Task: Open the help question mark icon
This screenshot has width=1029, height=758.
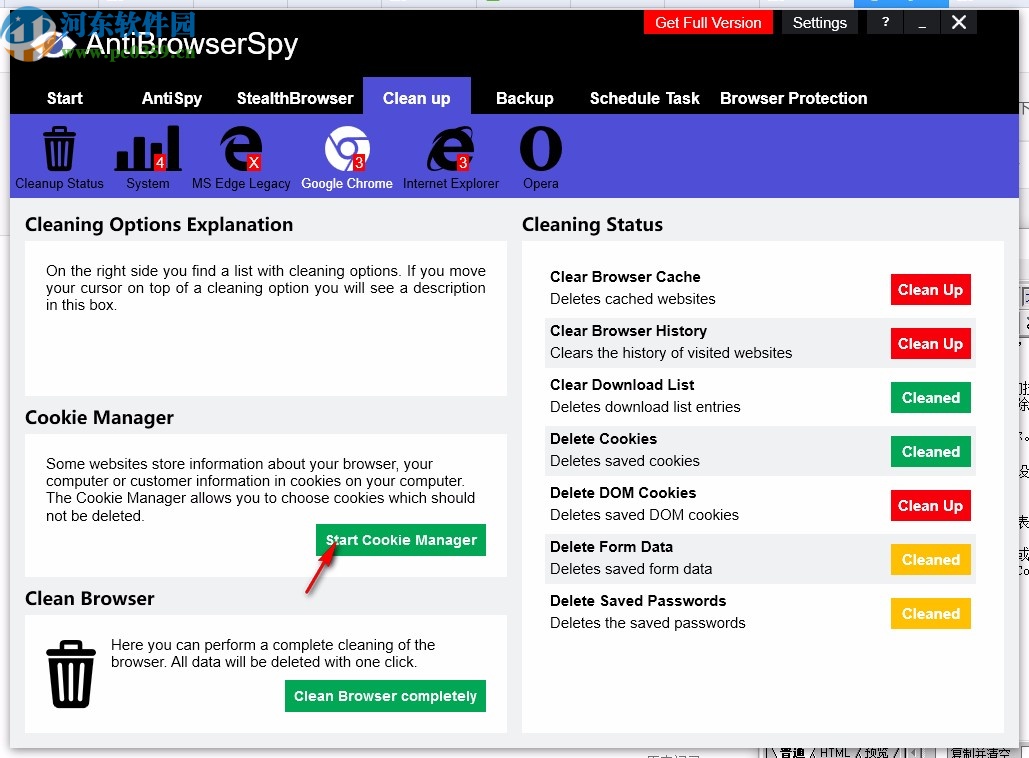Action: [884, 22]
